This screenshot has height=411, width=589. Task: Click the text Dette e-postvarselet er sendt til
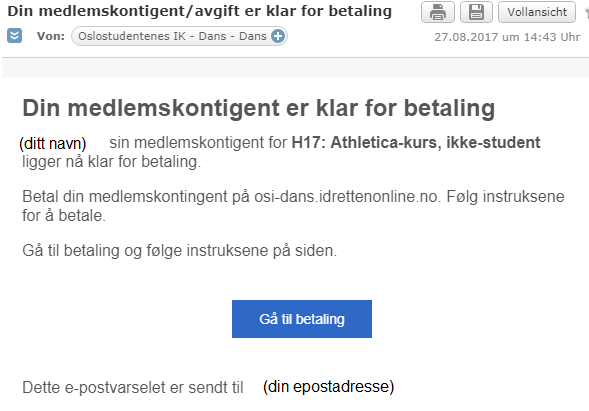(x=133, y=387)
